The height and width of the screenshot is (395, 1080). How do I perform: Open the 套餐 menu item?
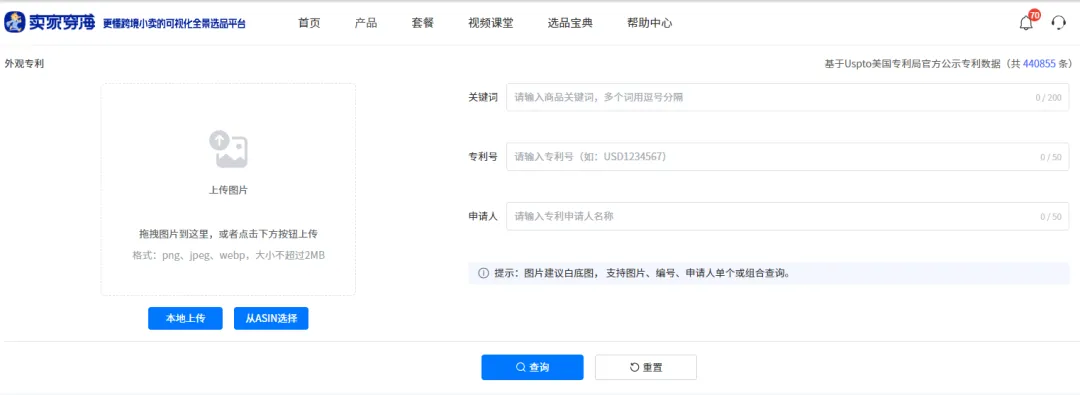click(423, 23)
